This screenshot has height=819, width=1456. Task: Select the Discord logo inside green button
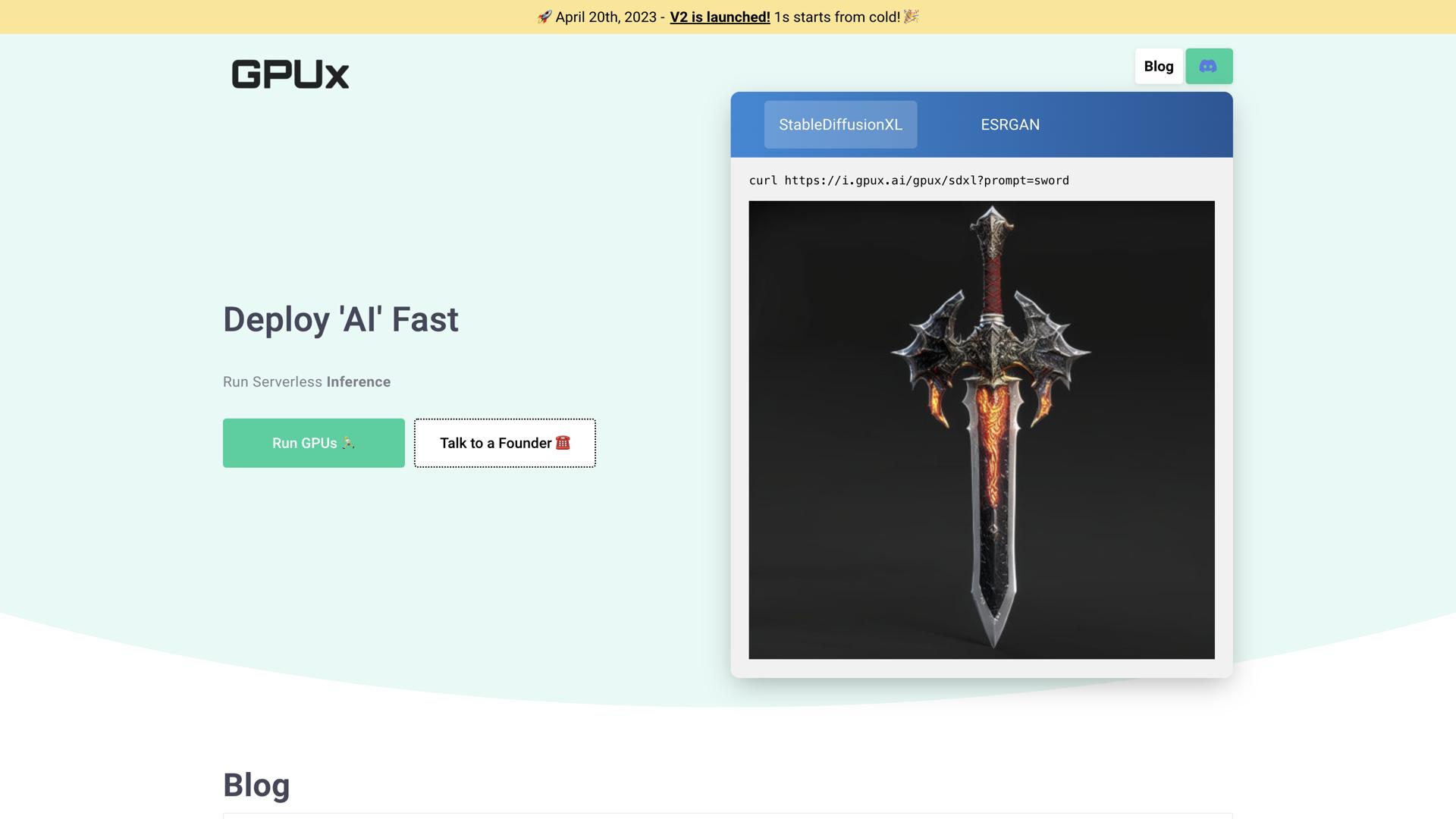[x=1209, y=66]
